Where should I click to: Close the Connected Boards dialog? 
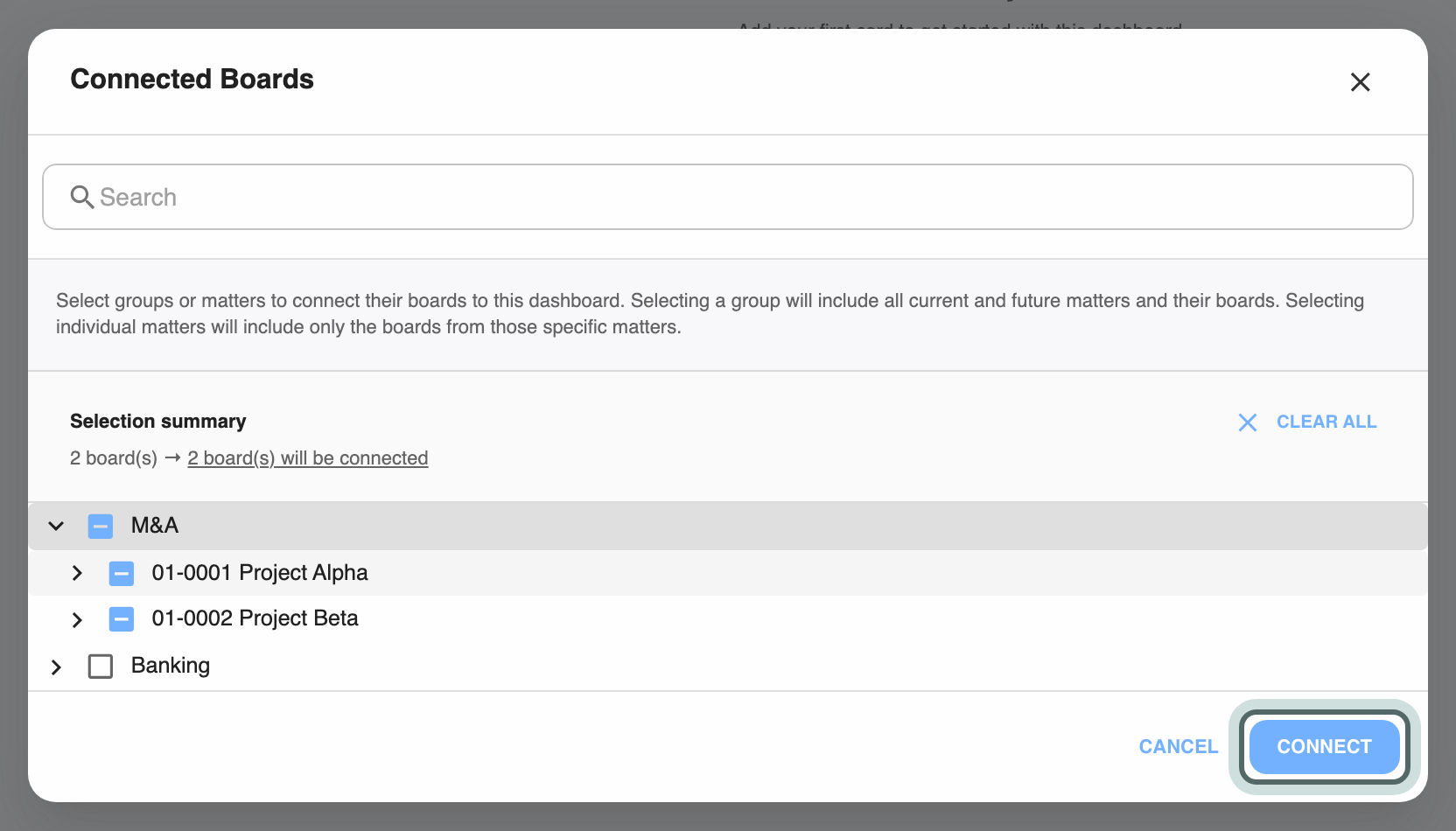1360,82
